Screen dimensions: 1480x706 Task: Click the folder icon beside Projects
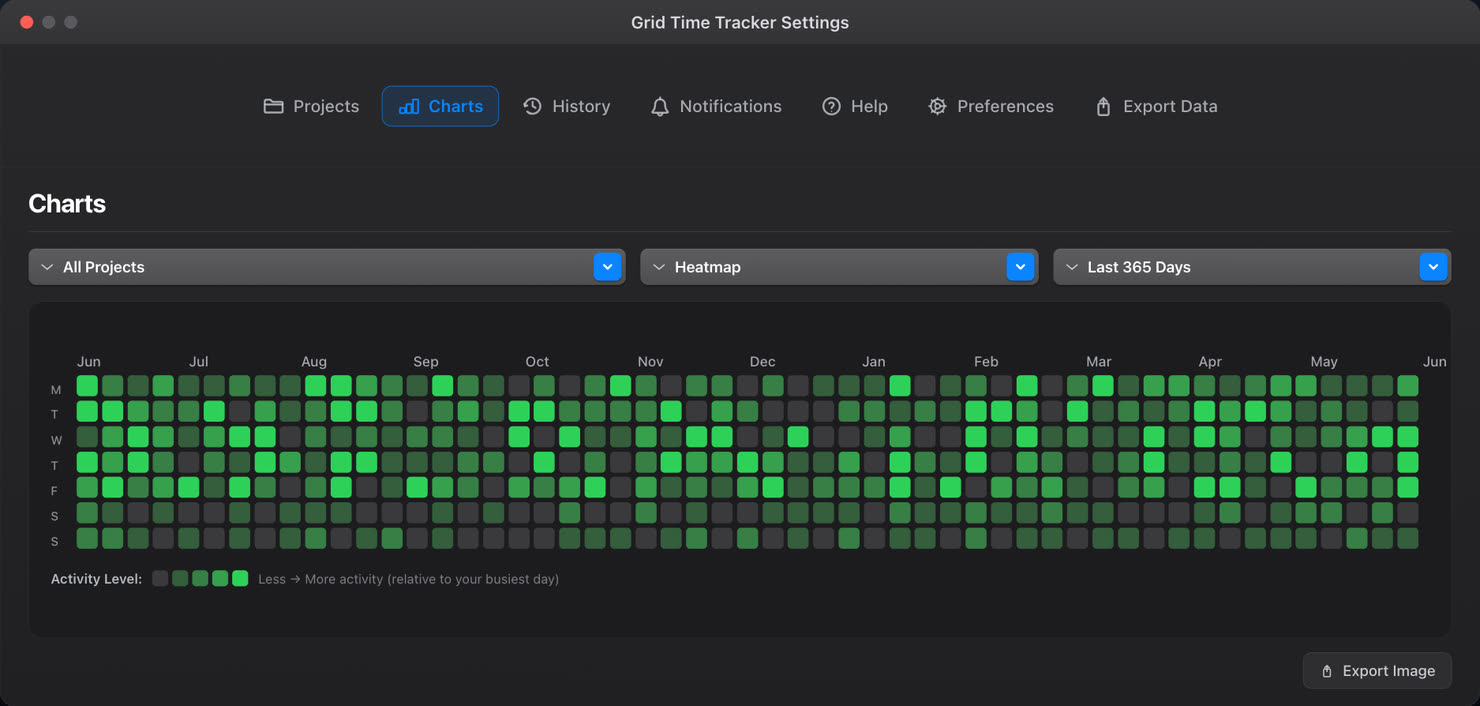tap(273, 106)
